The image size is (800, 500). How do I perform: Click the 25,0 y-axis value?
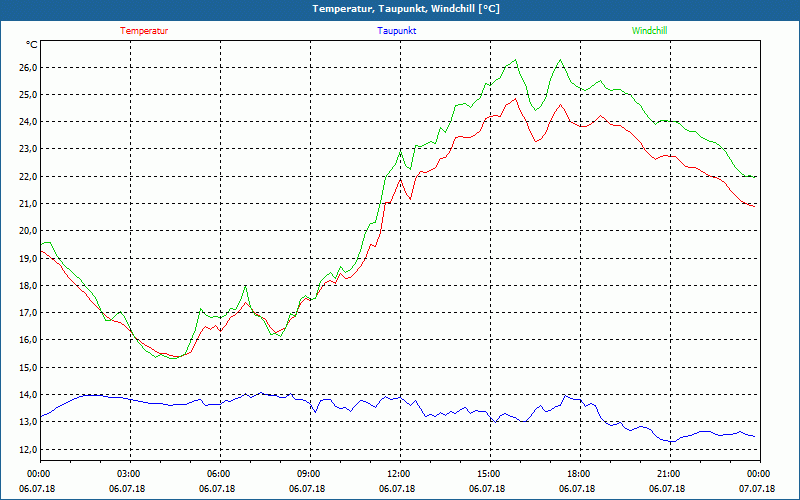[x=28, y=95]
